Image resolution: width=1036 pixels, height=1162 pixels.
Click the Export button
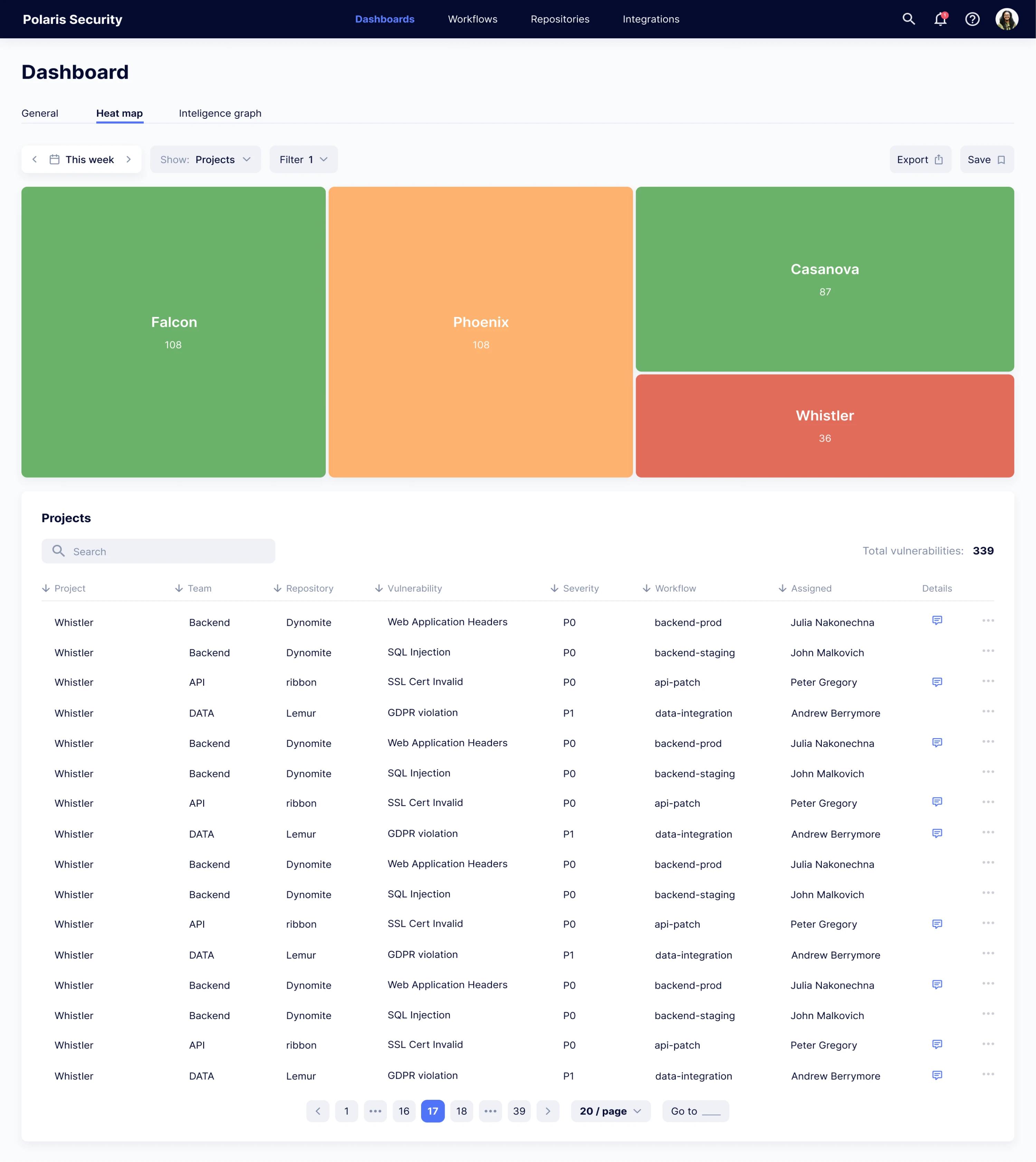(920, 159)
